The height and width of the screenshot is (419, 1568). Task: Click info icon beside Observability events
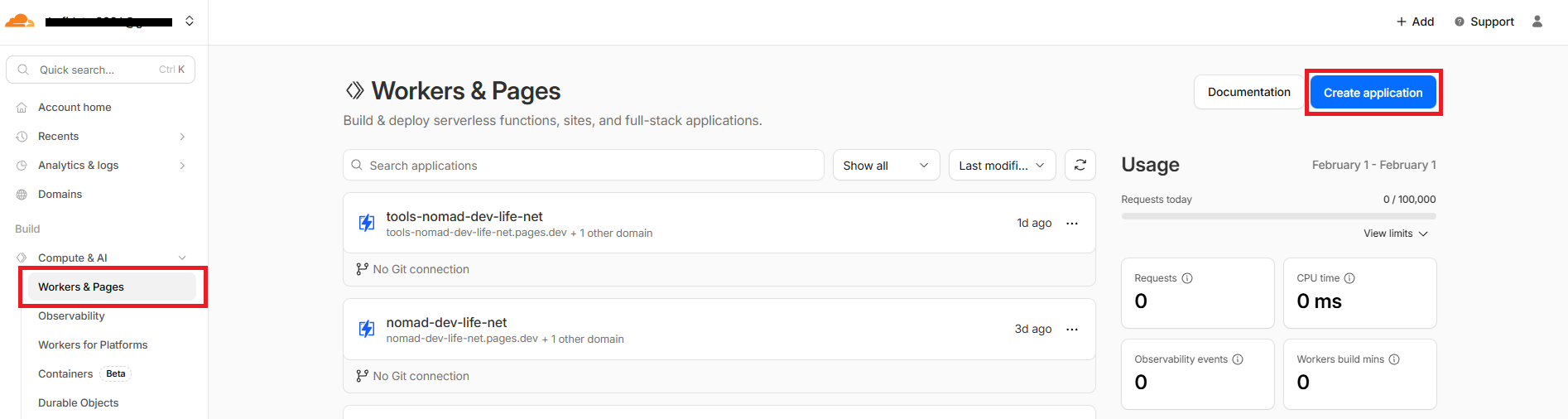(1238, 359)
